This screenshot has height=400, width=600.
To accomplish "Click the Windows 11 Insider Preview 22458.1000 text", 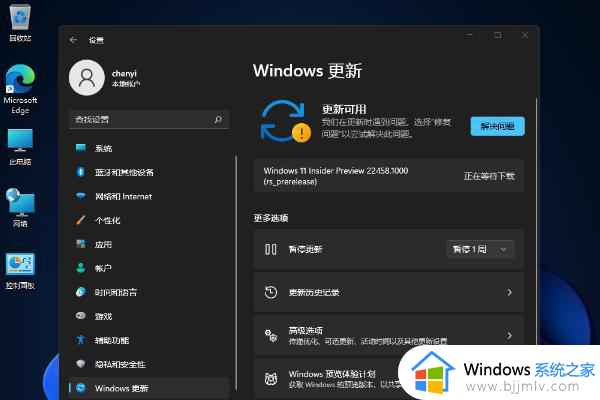I will pos(336,171).
